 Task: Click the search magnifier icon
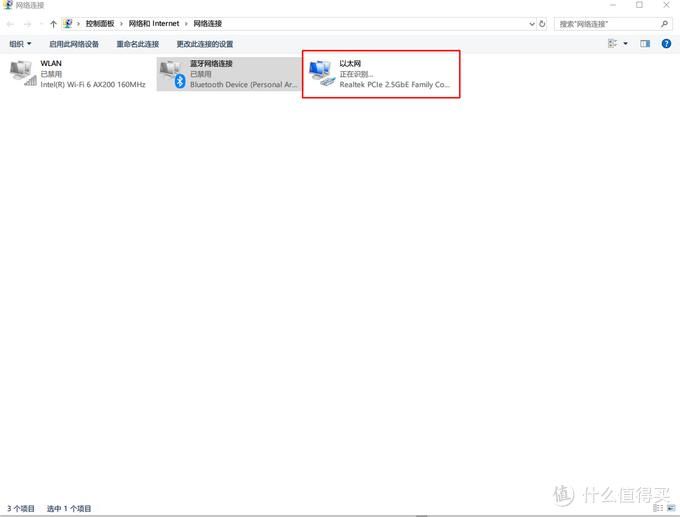coord(664,24)
